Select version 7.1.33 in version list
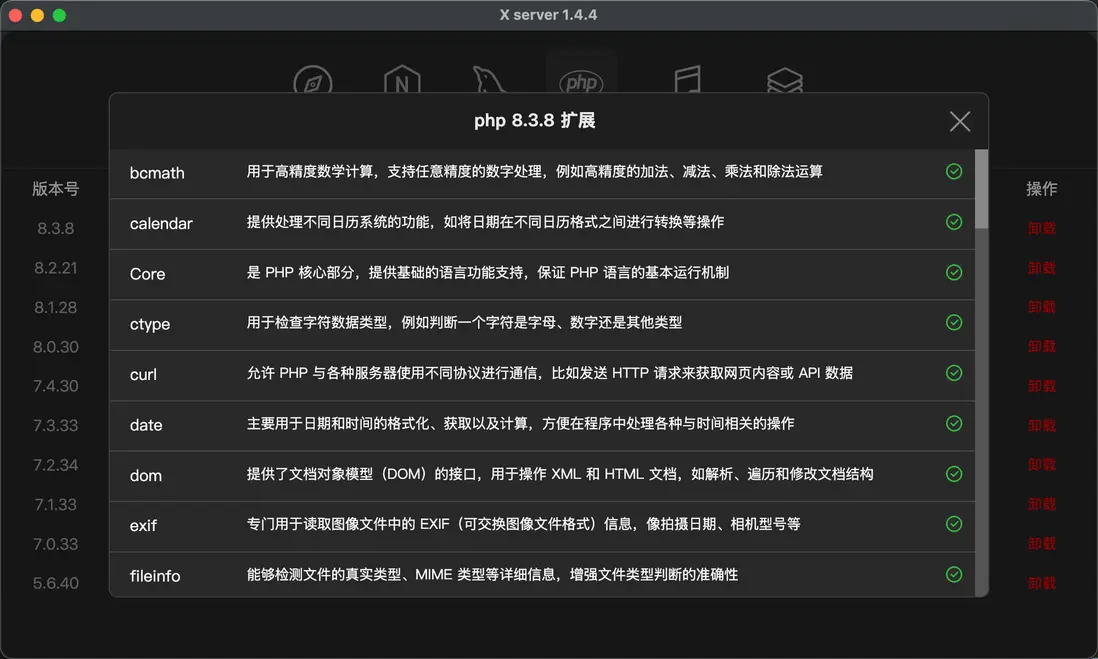The image size is (1098, 659). (x=55, y=504)
